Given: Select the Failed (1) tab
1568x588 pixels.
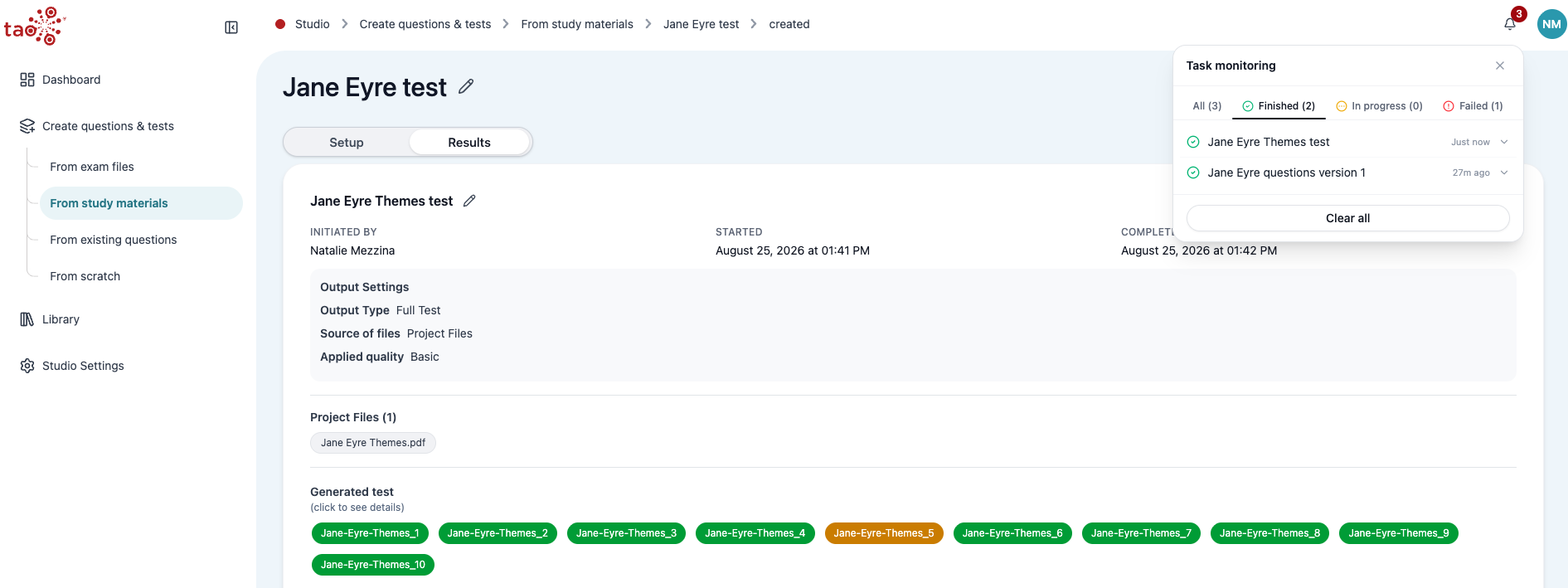Looking at the screenshot, I should pyautogui.click(x=1473, y=106).
